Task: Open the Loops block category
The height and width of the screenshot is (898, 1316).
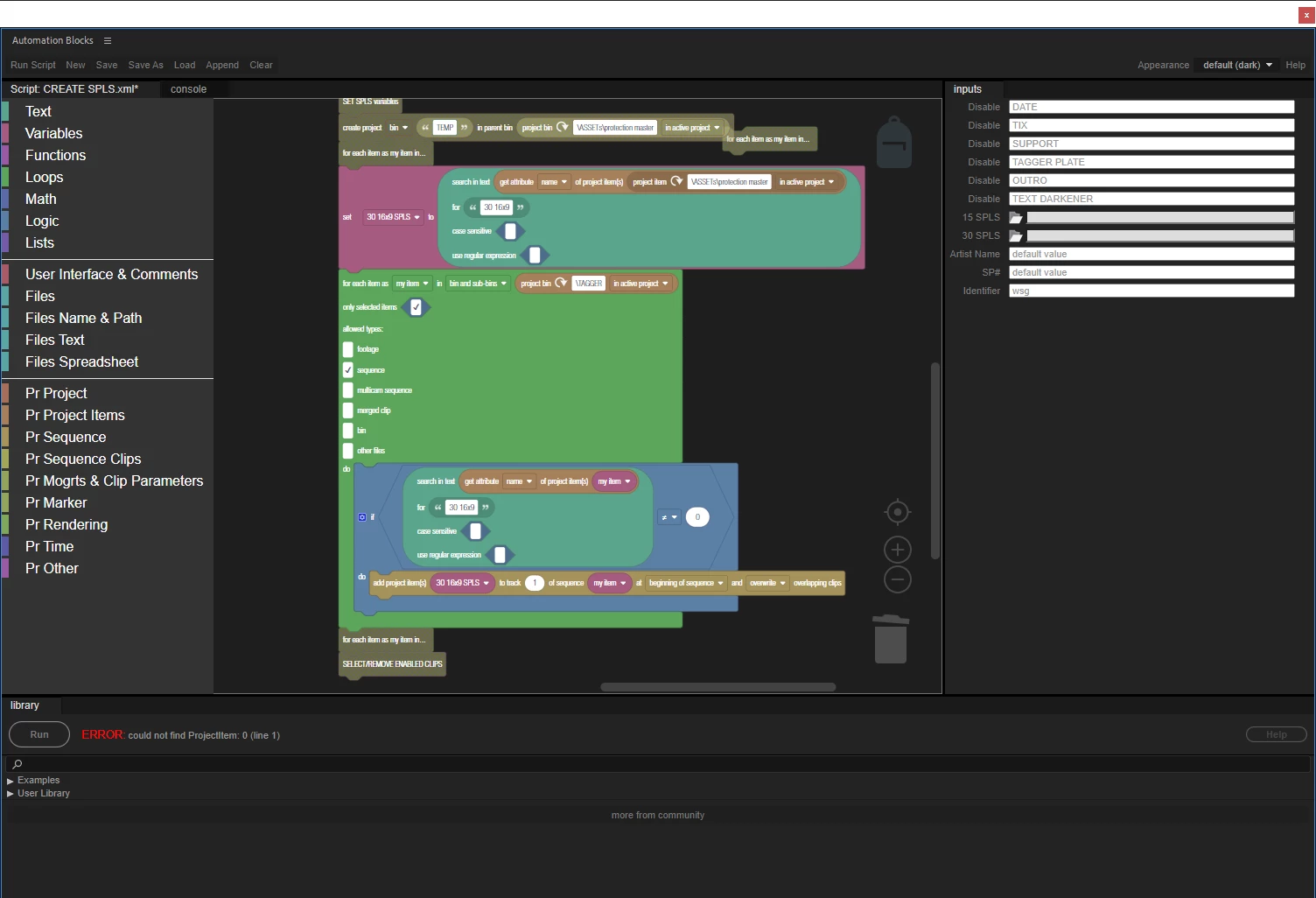Action: tap(45, 177)
